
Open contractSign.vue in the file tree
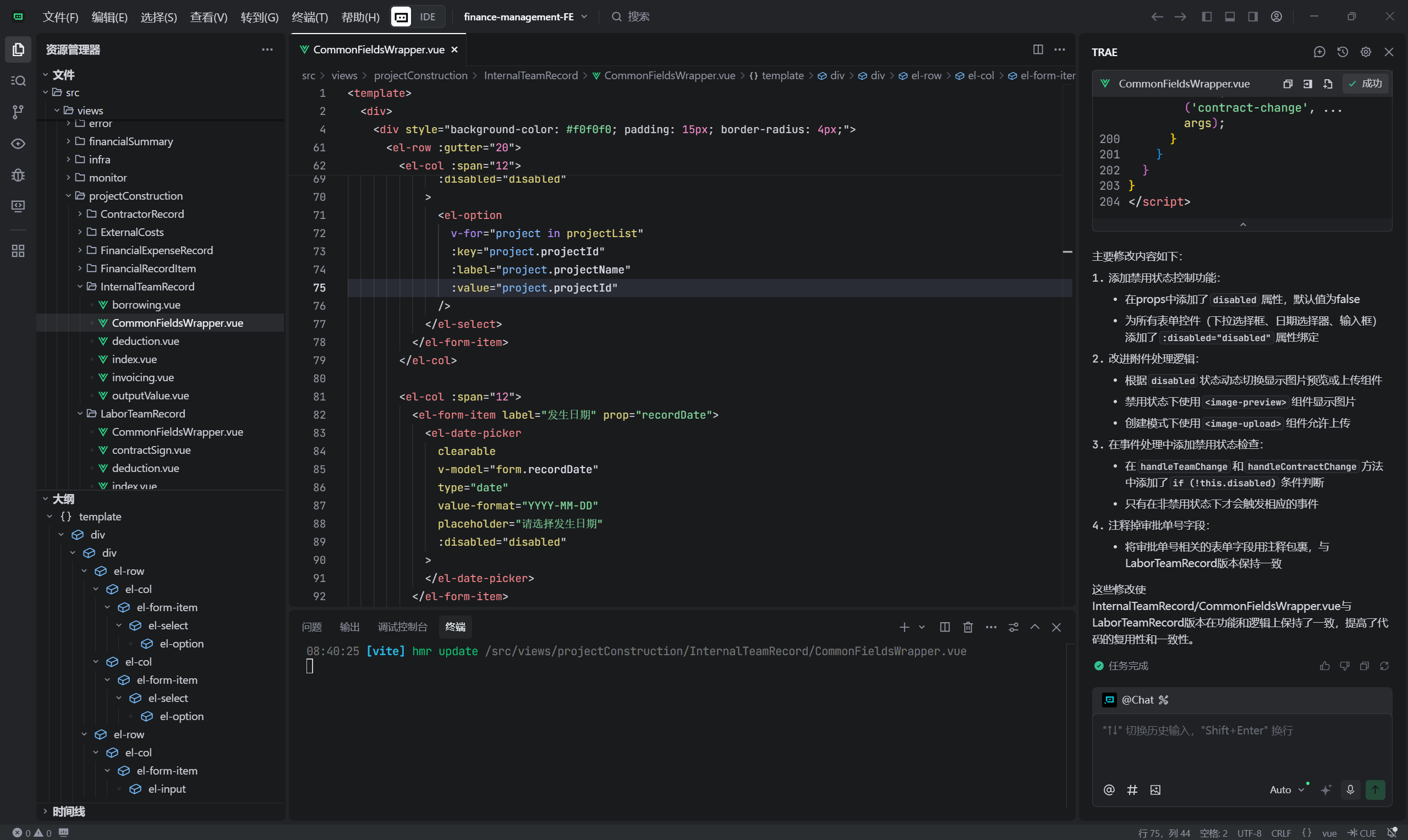click(x=151, y=450)
